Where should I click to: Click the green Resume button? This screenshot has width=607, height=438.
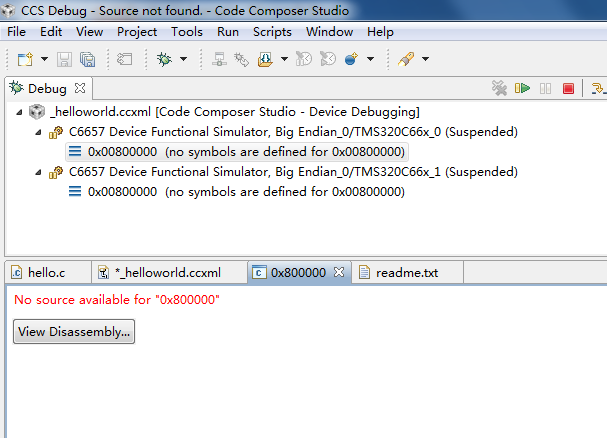(x=522, y=88)
